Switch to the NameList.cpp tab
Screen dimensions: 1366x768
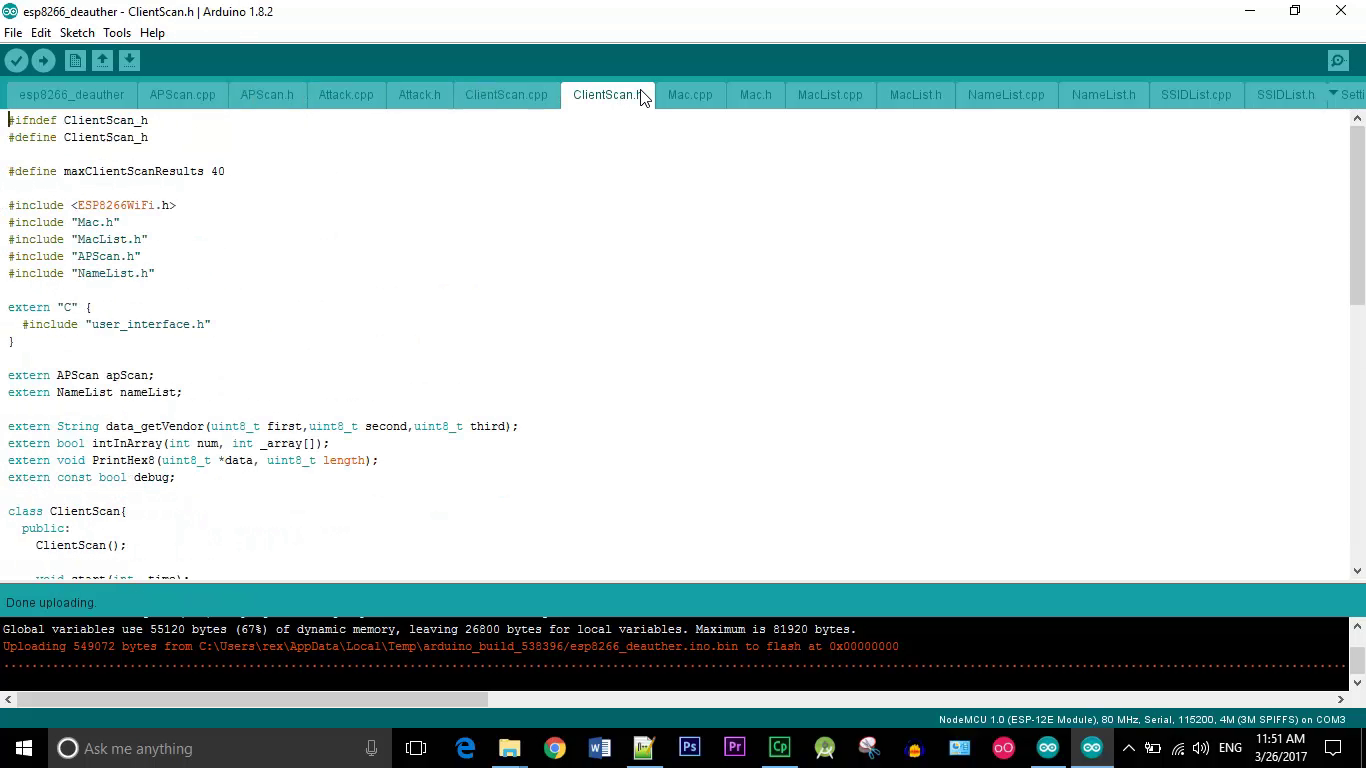point(1006,95)
